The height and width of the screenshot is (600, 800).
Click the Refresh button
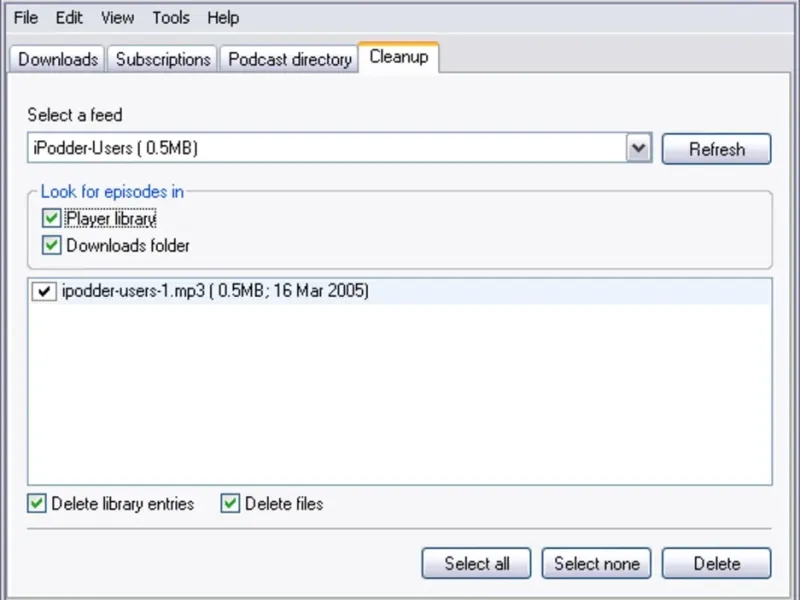point(716,149)
